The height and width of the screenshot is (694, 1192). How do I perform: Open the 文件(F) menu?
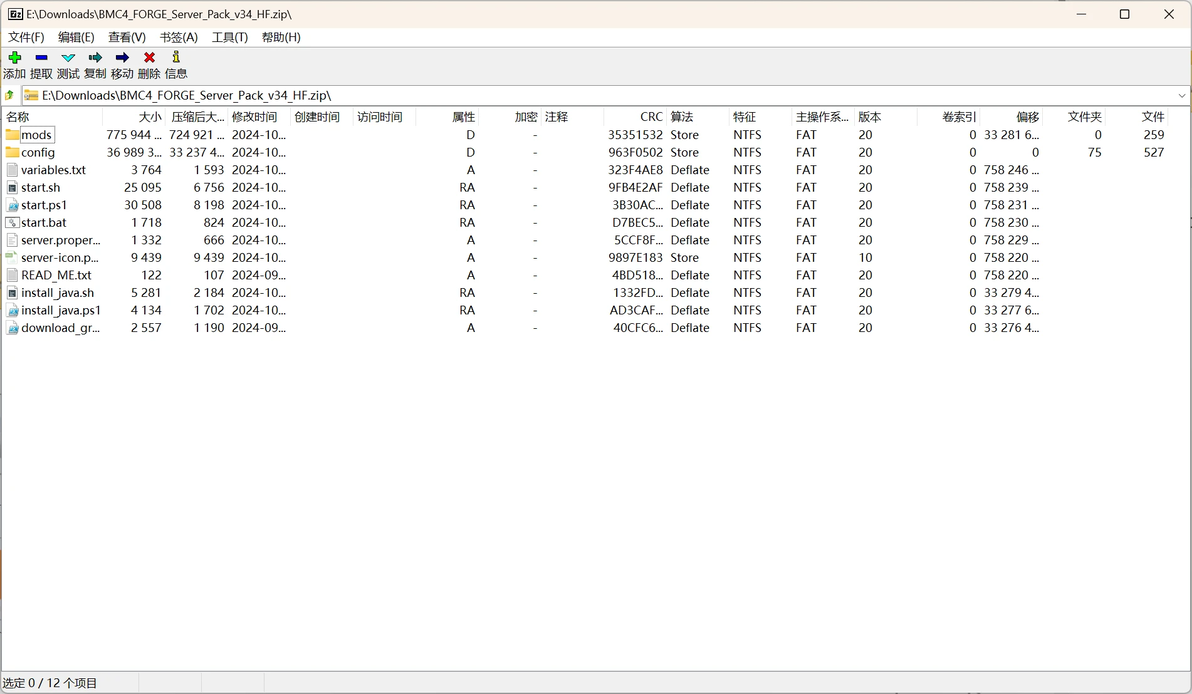[x=26, y=37]
